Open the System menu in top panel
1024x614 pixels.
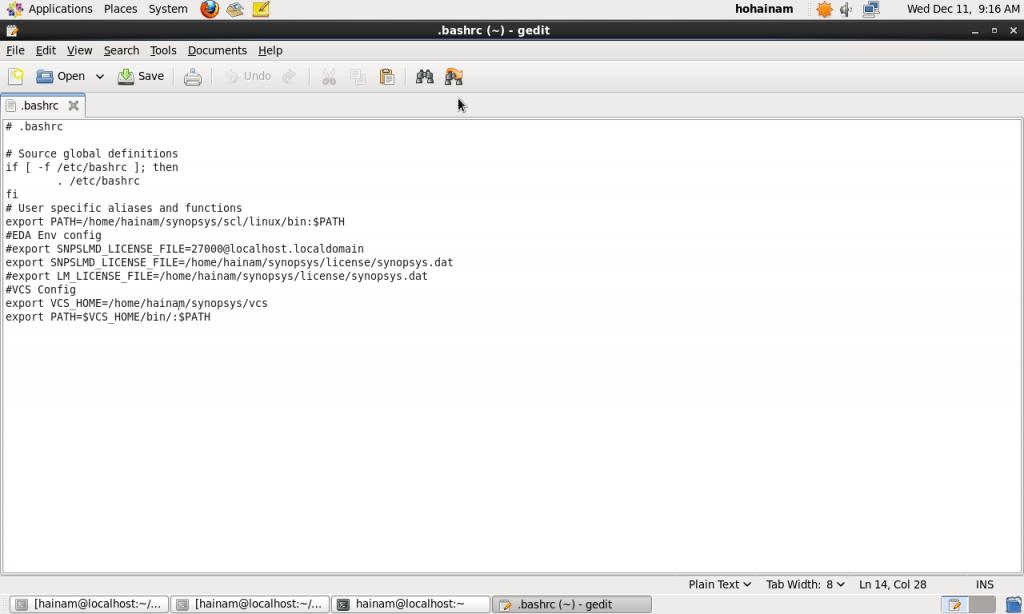tap(168, 9)
